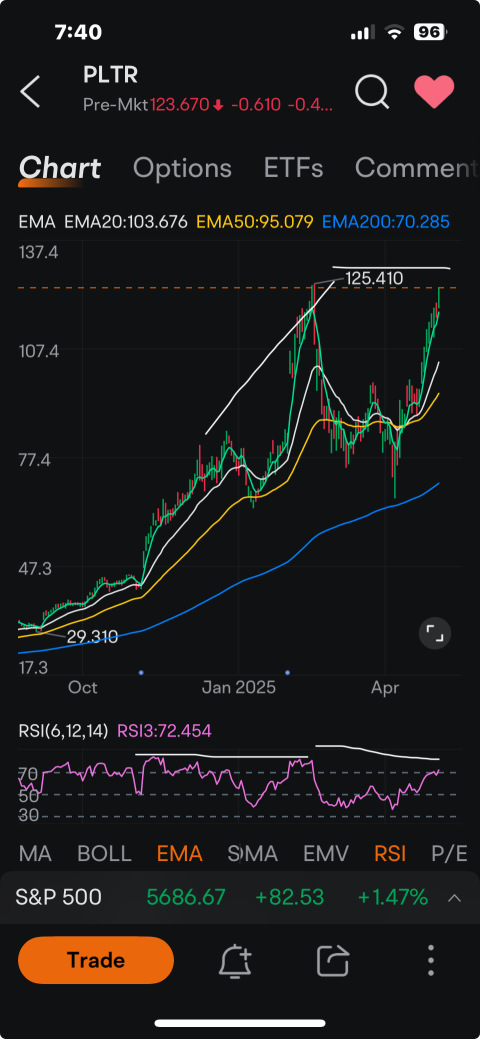Expand chart to fullscreen icon

click(x=435, y=633)
